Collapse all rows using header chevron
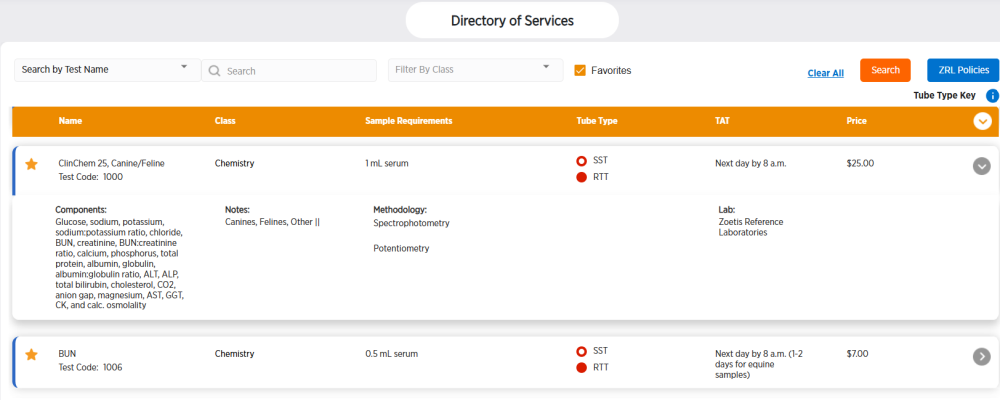The width and height of the screenshot is (1000, 400). click(982, 121)
